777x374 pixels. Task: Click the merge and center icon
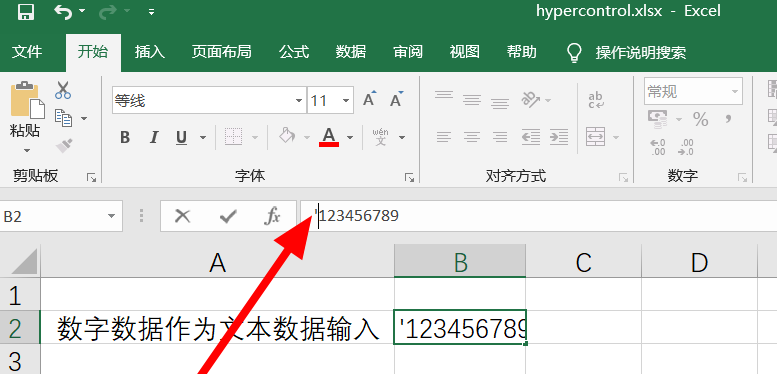596,136
